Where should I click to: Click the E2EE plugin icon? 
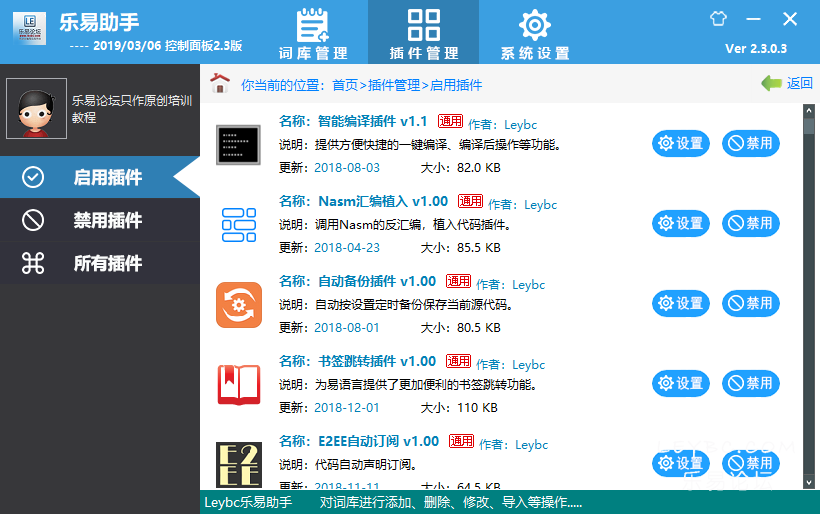pyautogui.click(x=238, y=463)
